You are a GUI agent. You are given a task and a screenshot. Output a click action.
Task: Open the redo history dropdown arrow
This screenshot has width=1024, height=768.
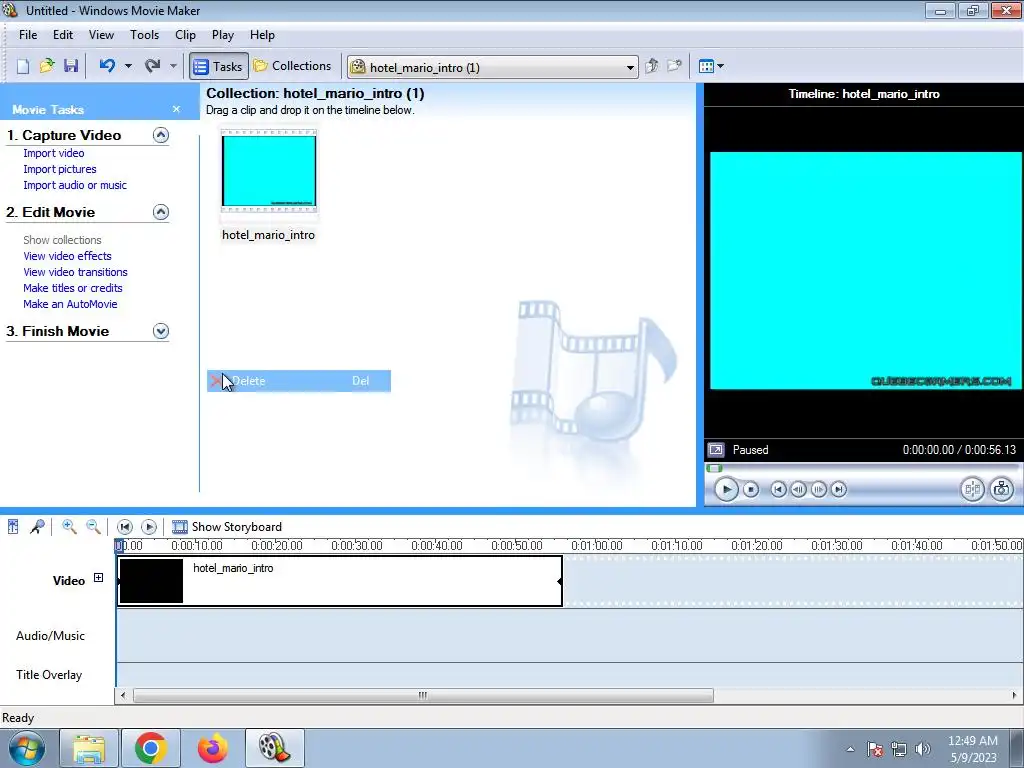point(173,66)
